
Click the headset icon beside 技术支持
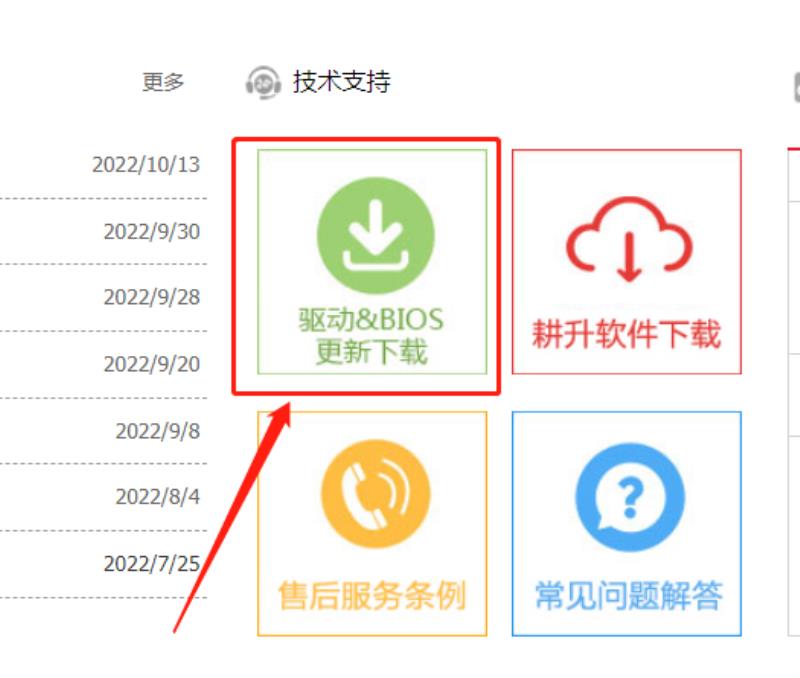[x=263, y=83]
